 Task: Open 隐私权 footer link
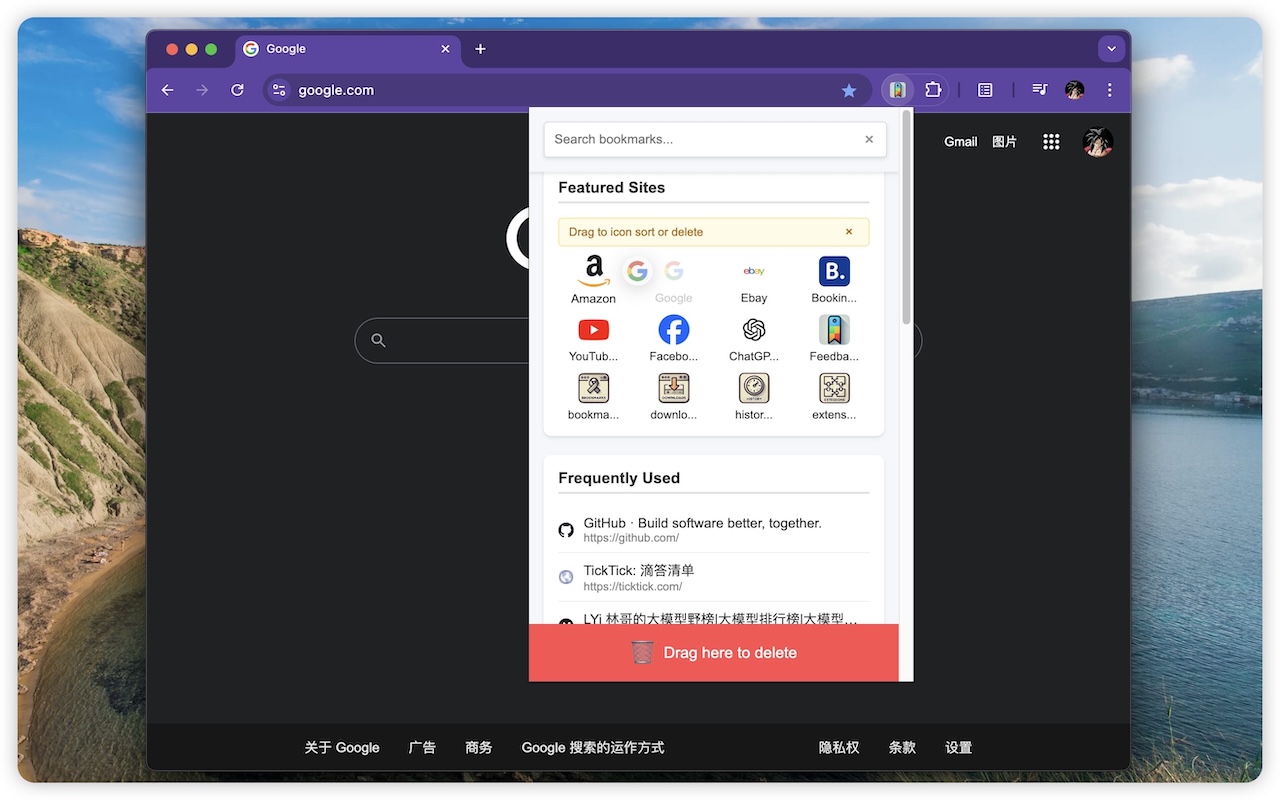coord(839,747)
